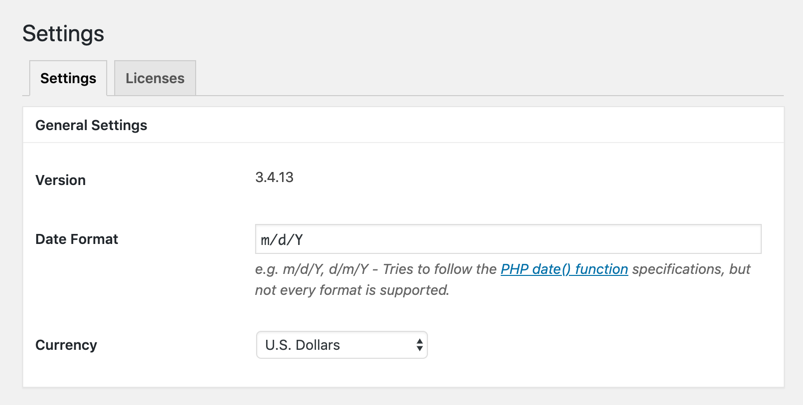Image resolution: width=803 pixels, height=405 pixels.
Task: Open the Currency dropdown showing U.S. Dollars
Action: [x=341, y=345]
